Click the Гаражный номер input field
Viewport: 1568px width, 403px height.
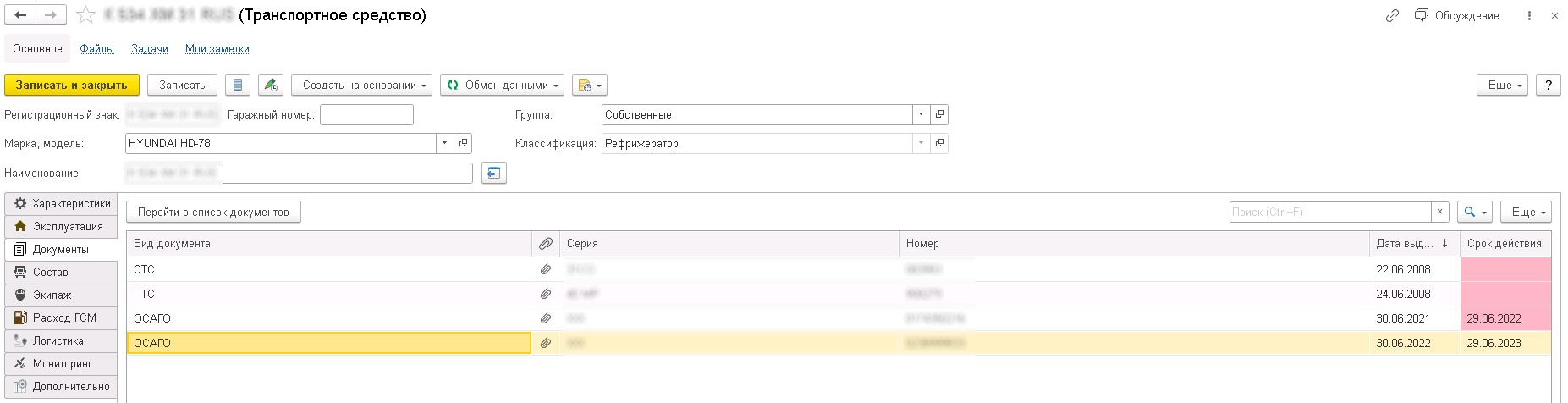366,114
